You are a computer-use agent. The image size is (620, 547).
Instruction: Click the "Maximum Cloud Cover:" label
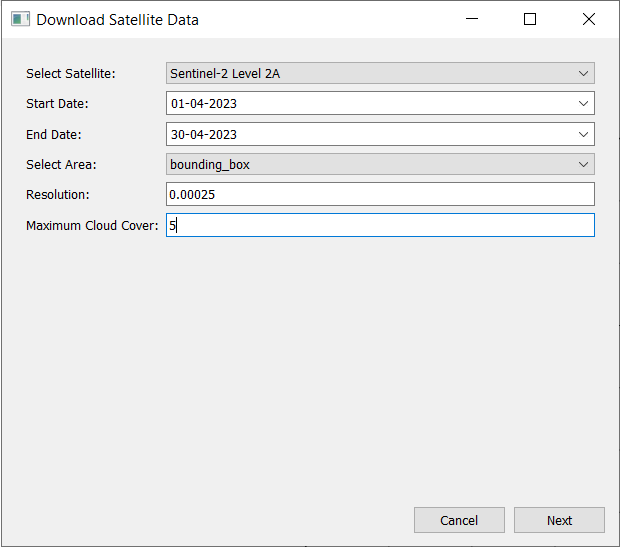point(92,225)
